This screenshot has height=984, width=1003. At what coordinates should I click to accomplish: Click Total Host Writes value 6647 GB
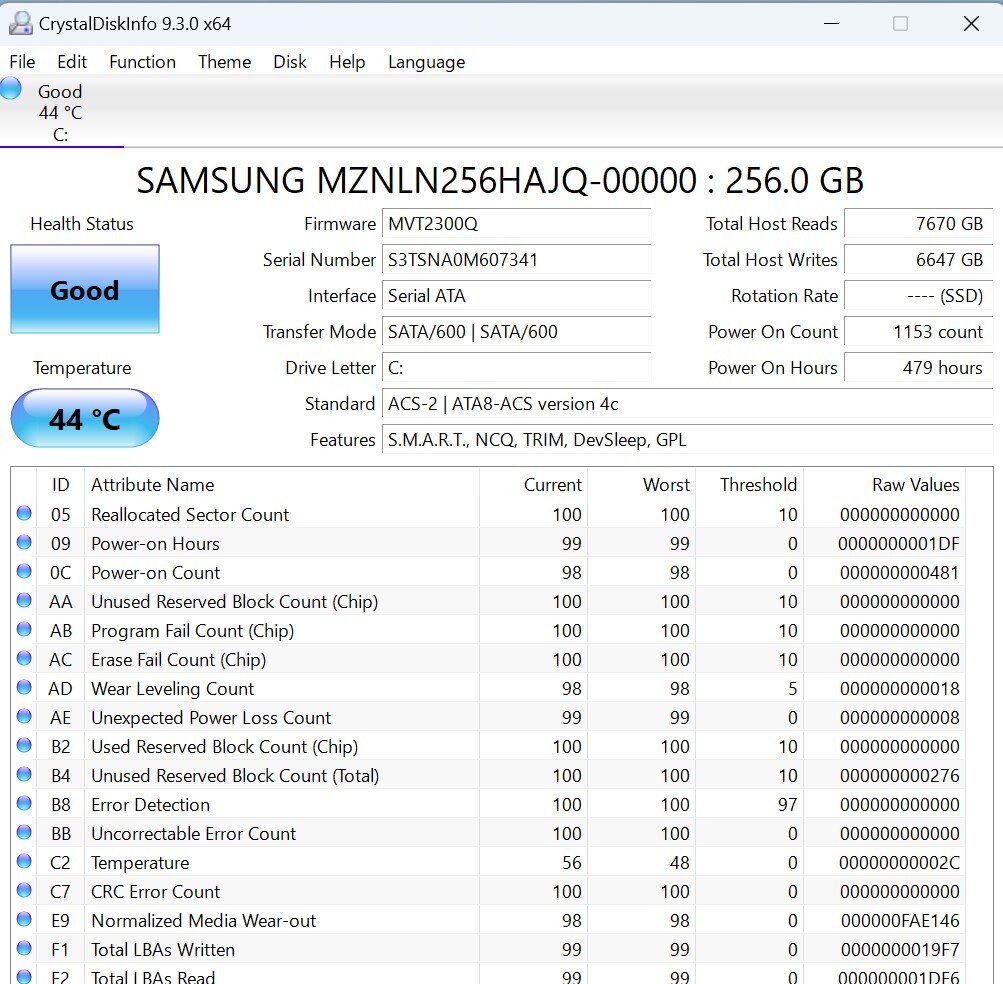[x=918, y=260]
